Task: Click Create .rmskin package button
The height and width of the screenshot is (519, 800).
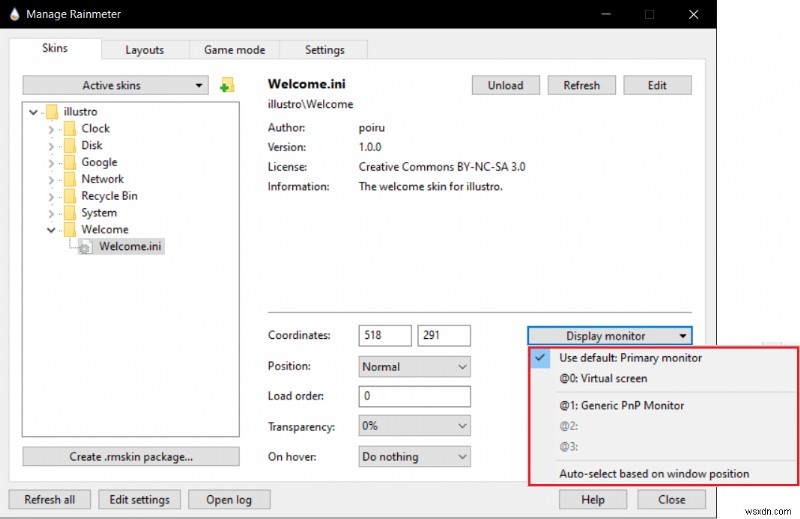Action: tap(131, 456)
